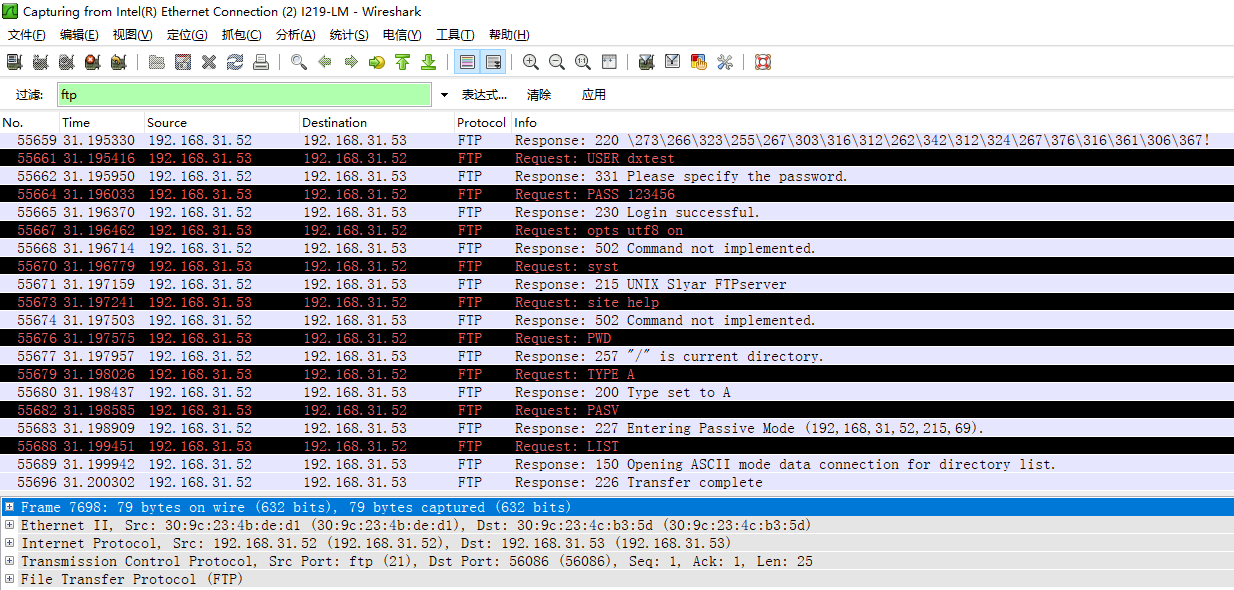This screenshot has width=1234, height=590.
Task: Toggle auto scroll in live capture
Action: coord(493,62)
